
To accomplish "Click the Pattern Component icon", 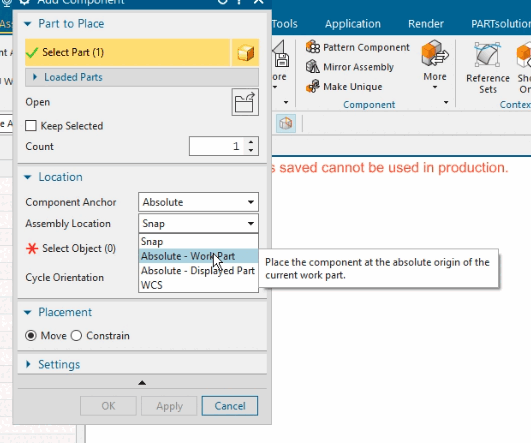I will tap(313, 47).
